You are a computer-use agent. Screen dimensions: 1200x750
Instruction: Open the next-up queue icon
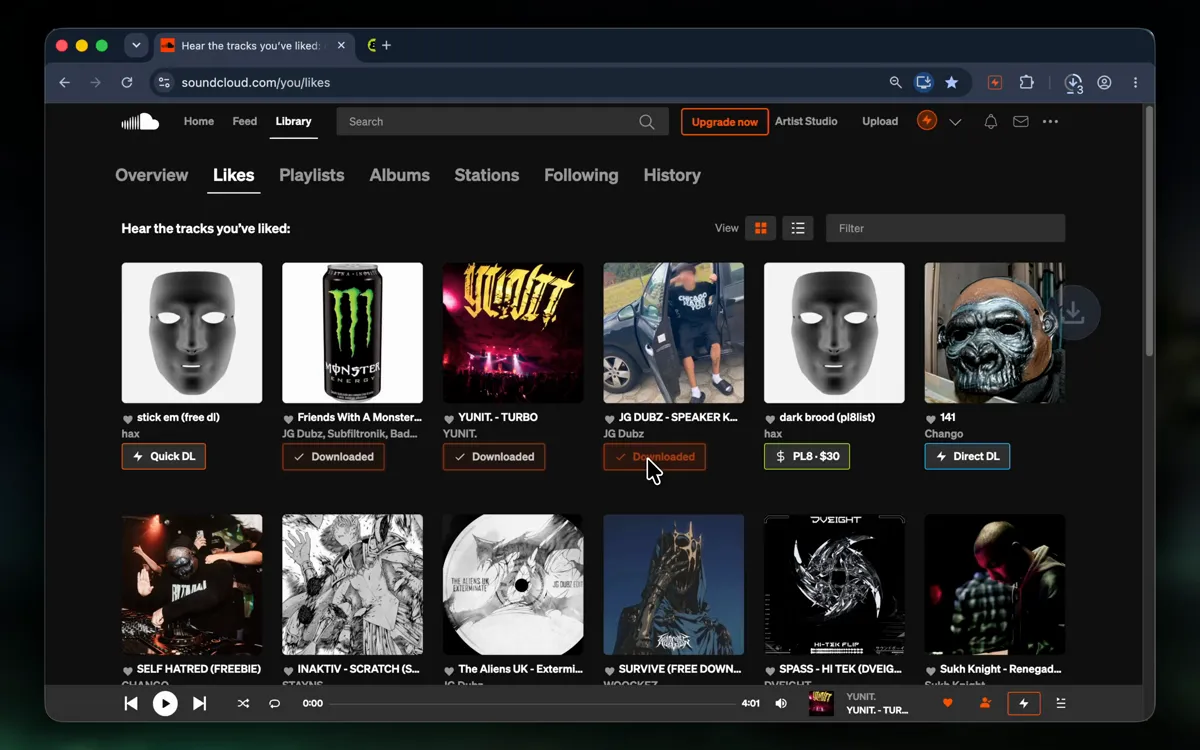1061,703
